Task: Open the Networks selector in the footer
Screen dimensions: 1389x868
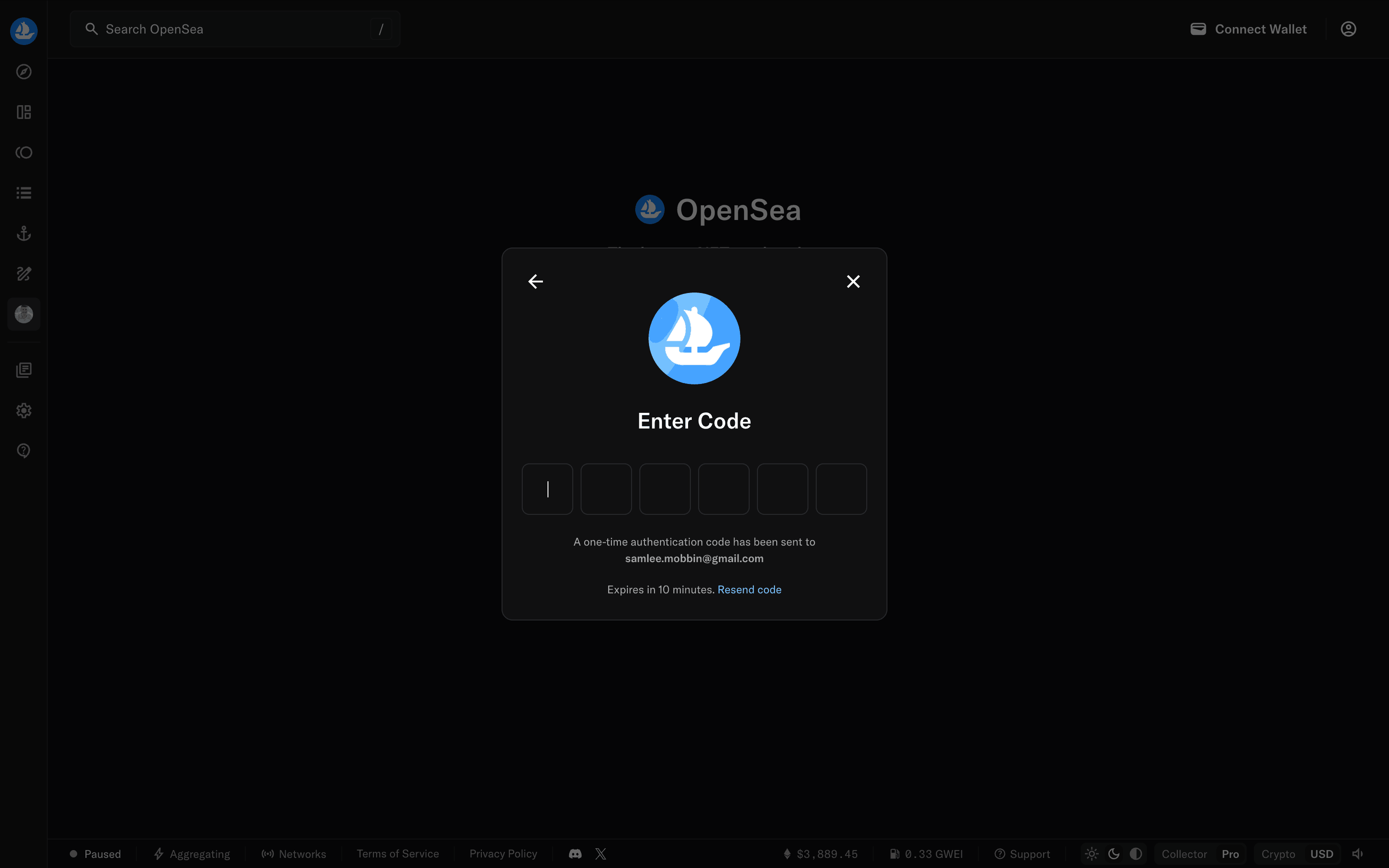Action: click(294, 854)
